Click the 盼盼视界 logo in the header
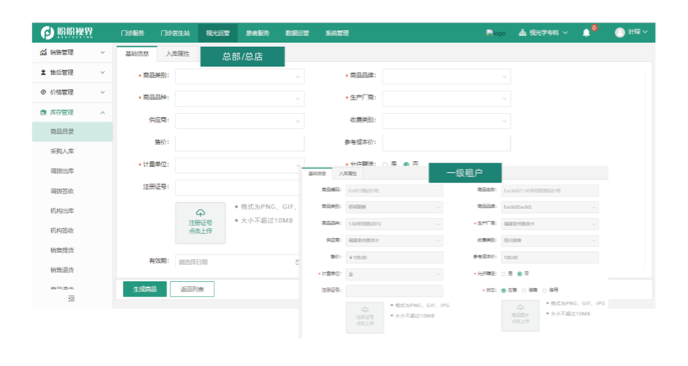 pyautogui.click(x=67, y=32)
